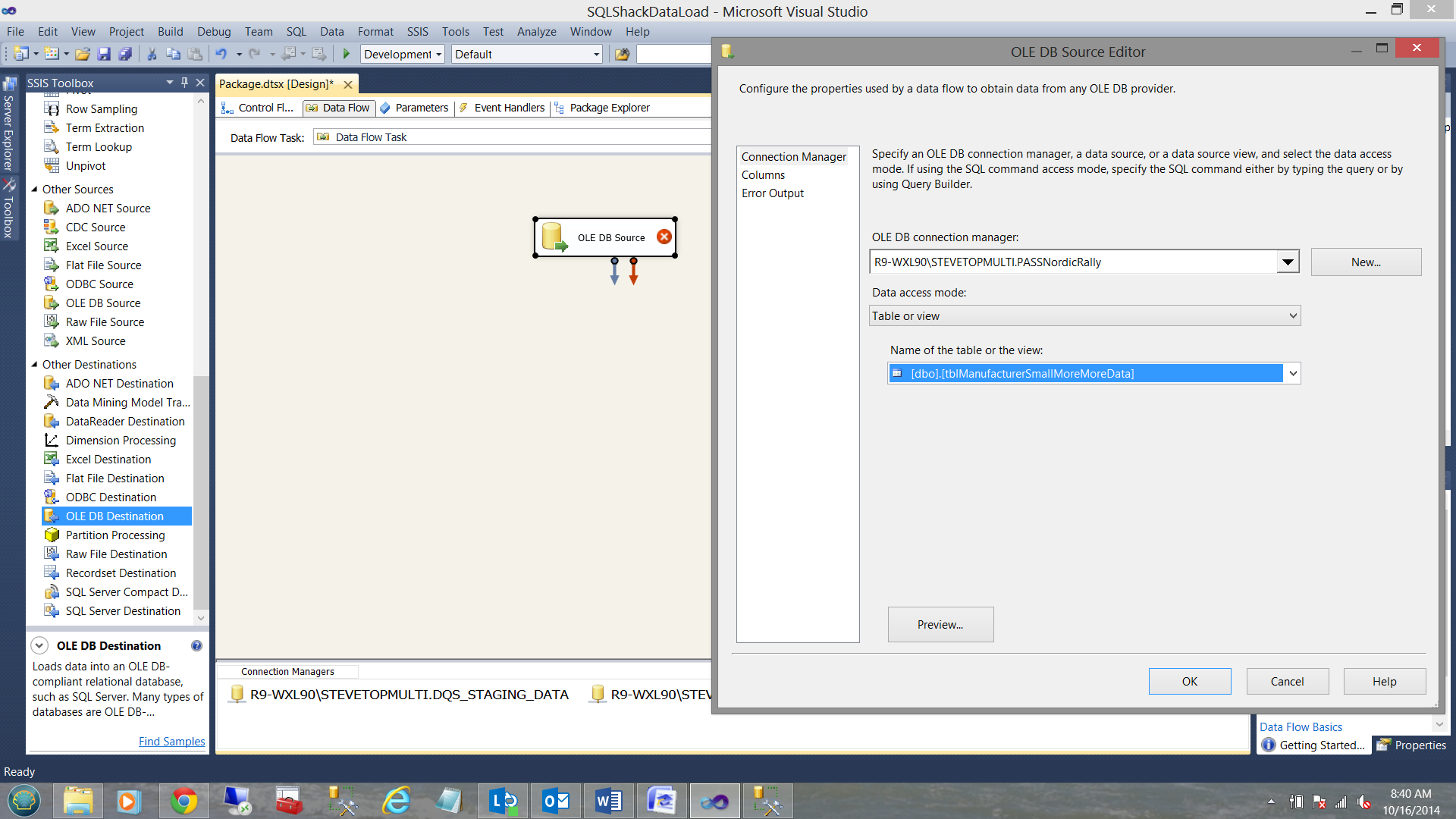Click the Start debugging play icon
1456x819 pixels.
347,54
